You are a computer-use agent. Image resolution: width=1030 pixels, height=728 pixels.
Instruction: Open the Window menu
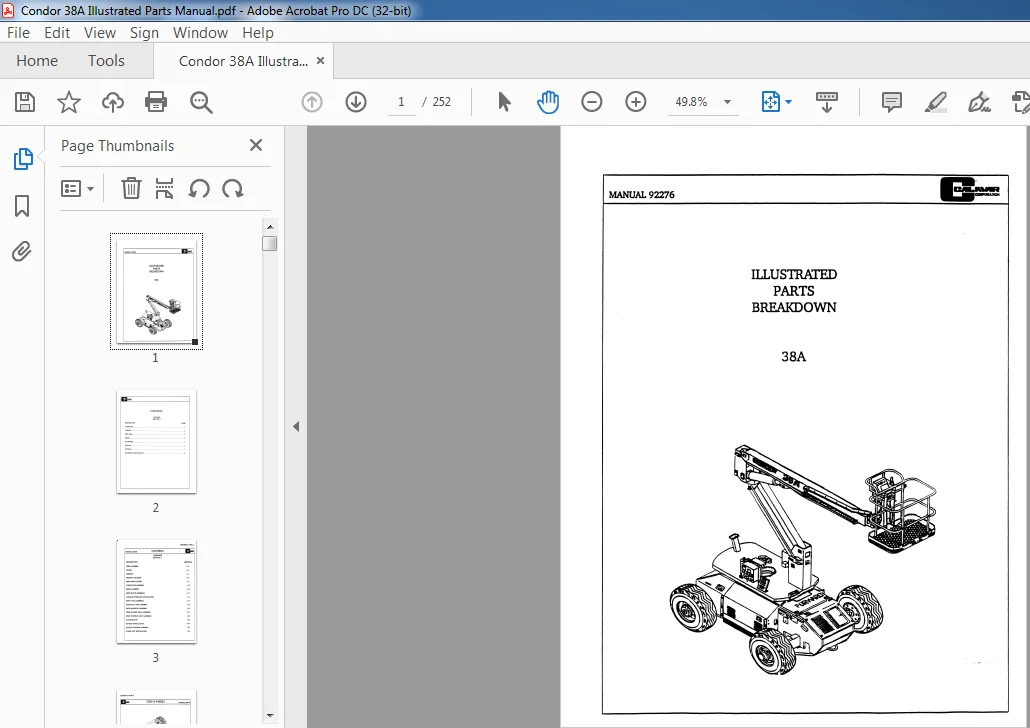[x=200, y=33]
